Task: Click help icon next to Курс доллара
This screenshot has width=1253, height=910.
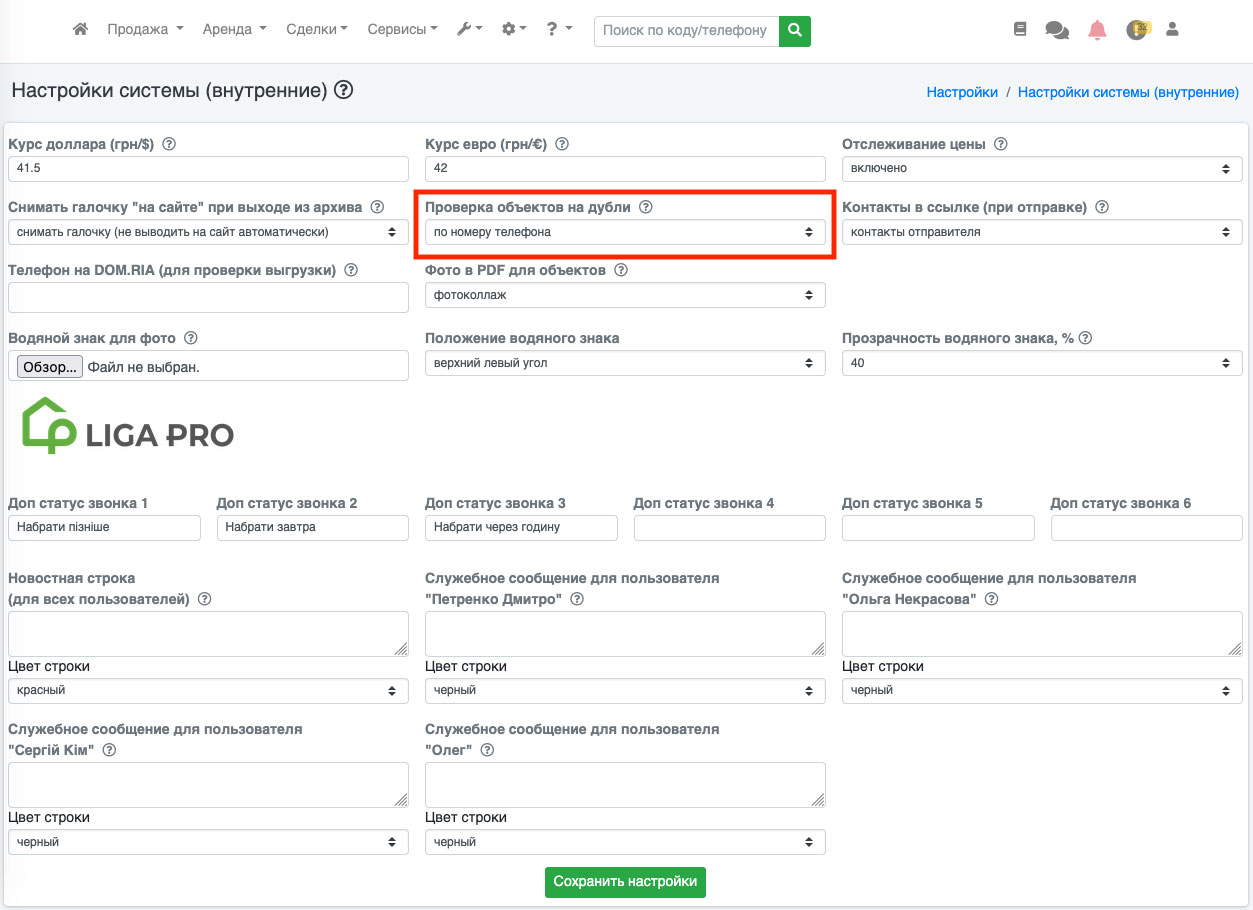Action: pyautogui.click(x=169, y=144)
